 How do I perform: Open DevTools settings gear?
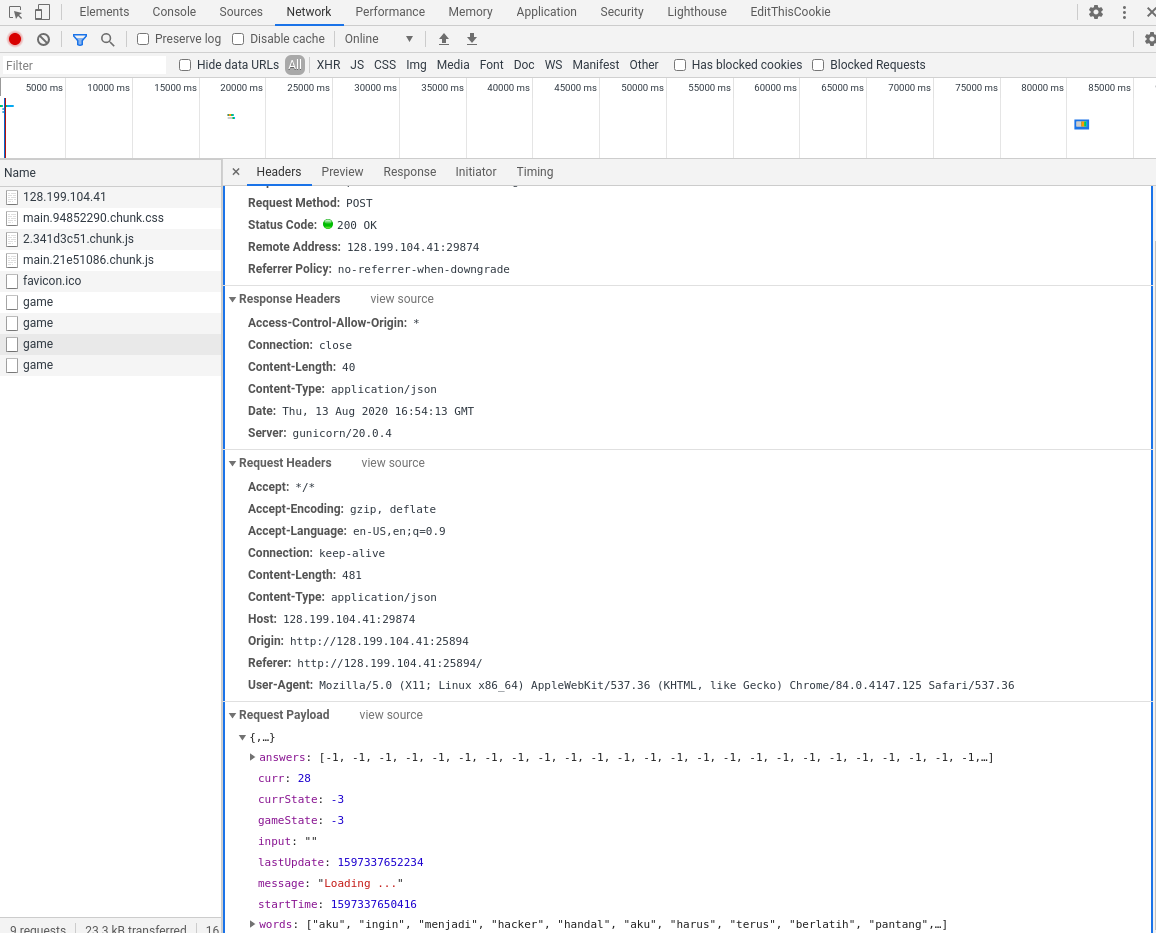coord(1096,12)
